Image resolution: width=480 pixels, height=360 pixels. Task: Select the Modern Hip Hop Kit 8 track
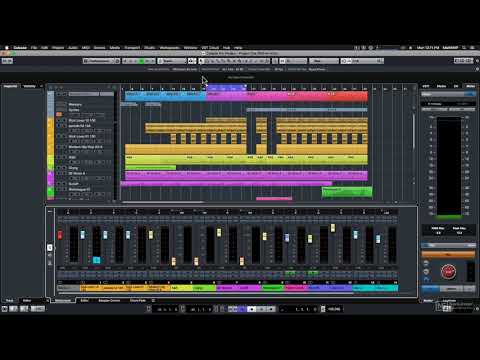tap(85, 147)
